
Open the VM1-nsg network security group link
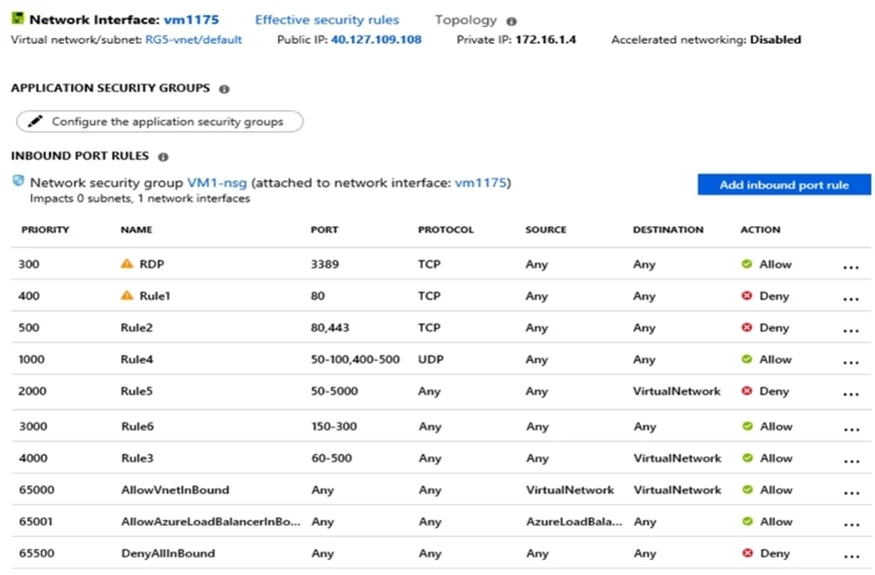[x=217, y=183]
